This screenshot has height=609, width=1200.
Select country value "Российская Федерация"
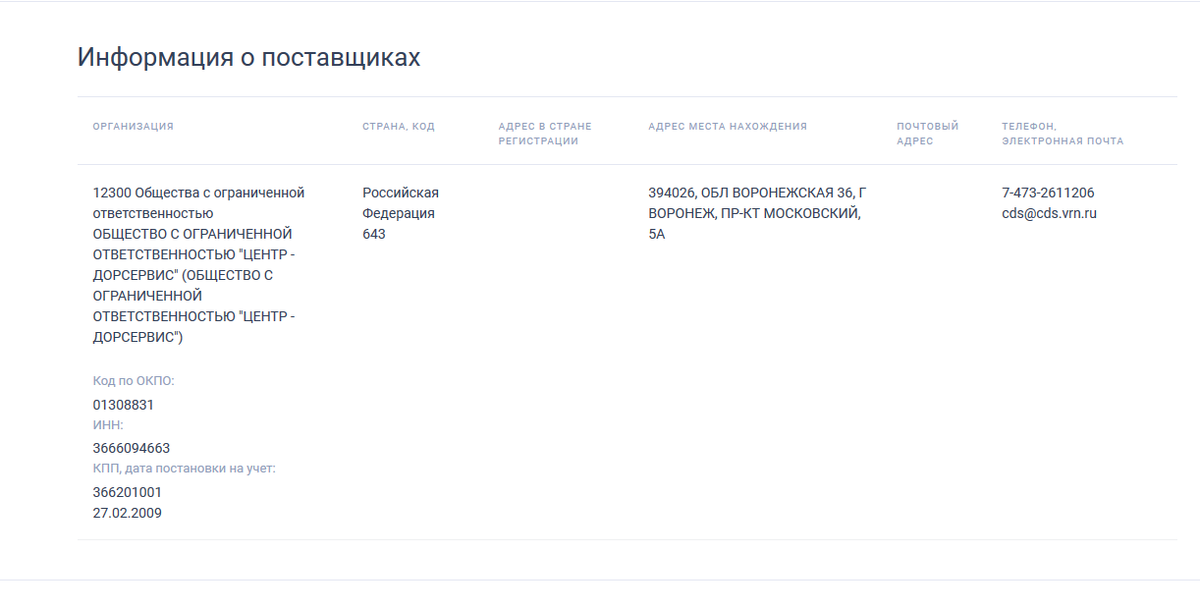(401, 203)
